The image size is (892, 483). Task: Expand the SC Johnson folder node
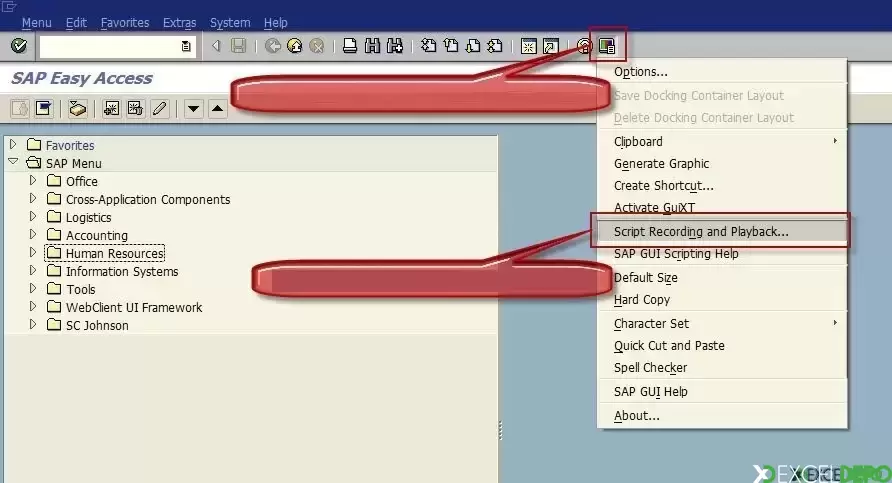33,325
